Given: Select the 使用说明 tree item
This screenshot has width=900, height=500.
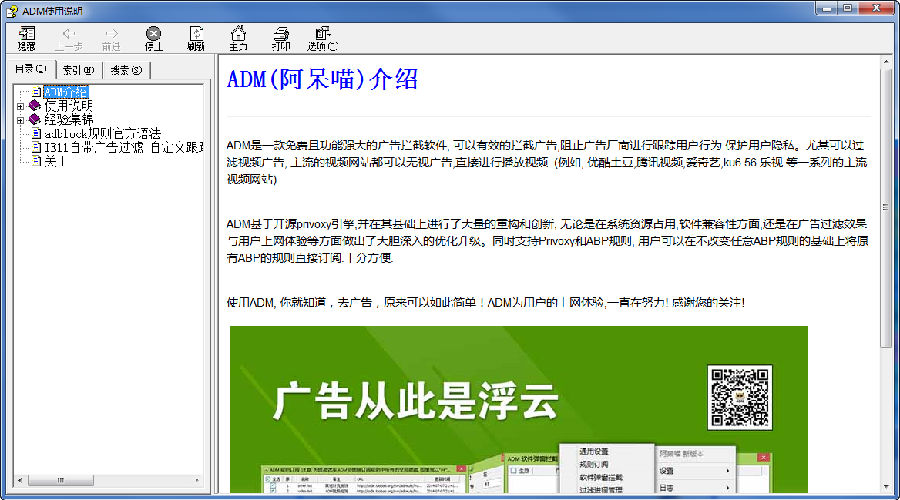Looking at the screenshot, I should click(68, 106).
